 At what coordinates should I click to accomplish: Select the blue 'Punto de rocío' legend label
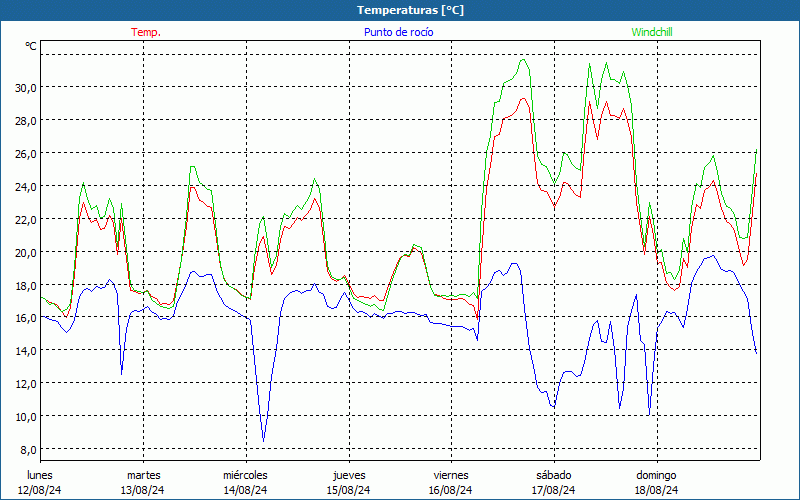tap(398, 32)
